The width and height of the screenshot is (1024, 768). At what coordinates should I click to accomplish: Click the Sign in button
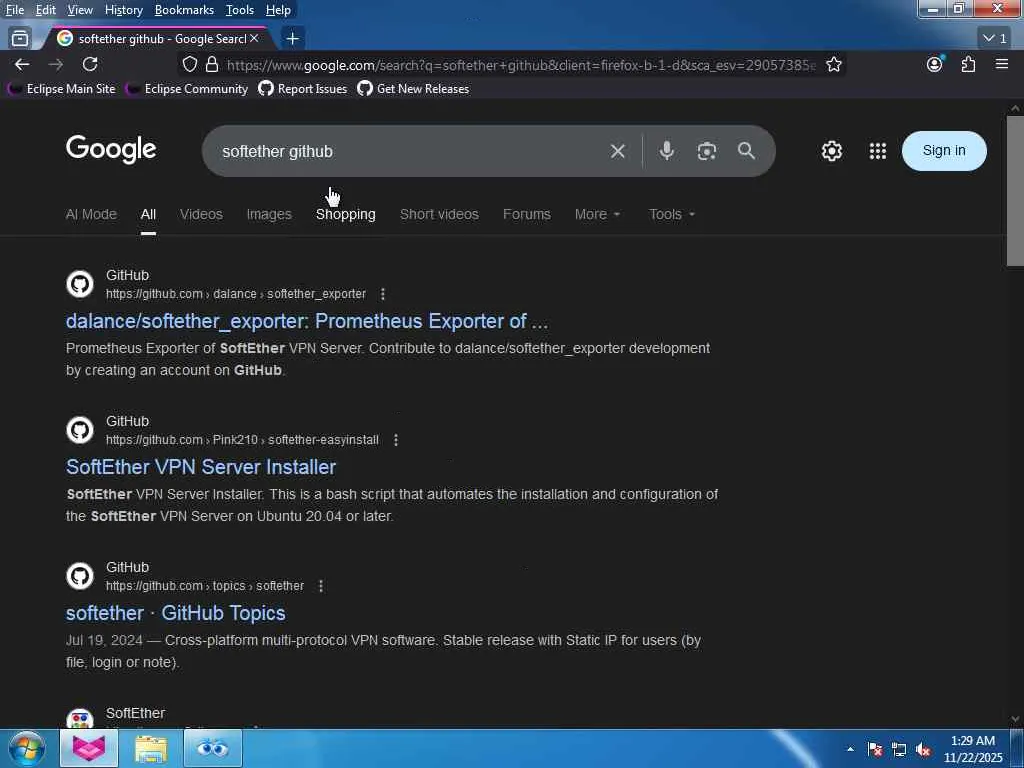[944, 151]
